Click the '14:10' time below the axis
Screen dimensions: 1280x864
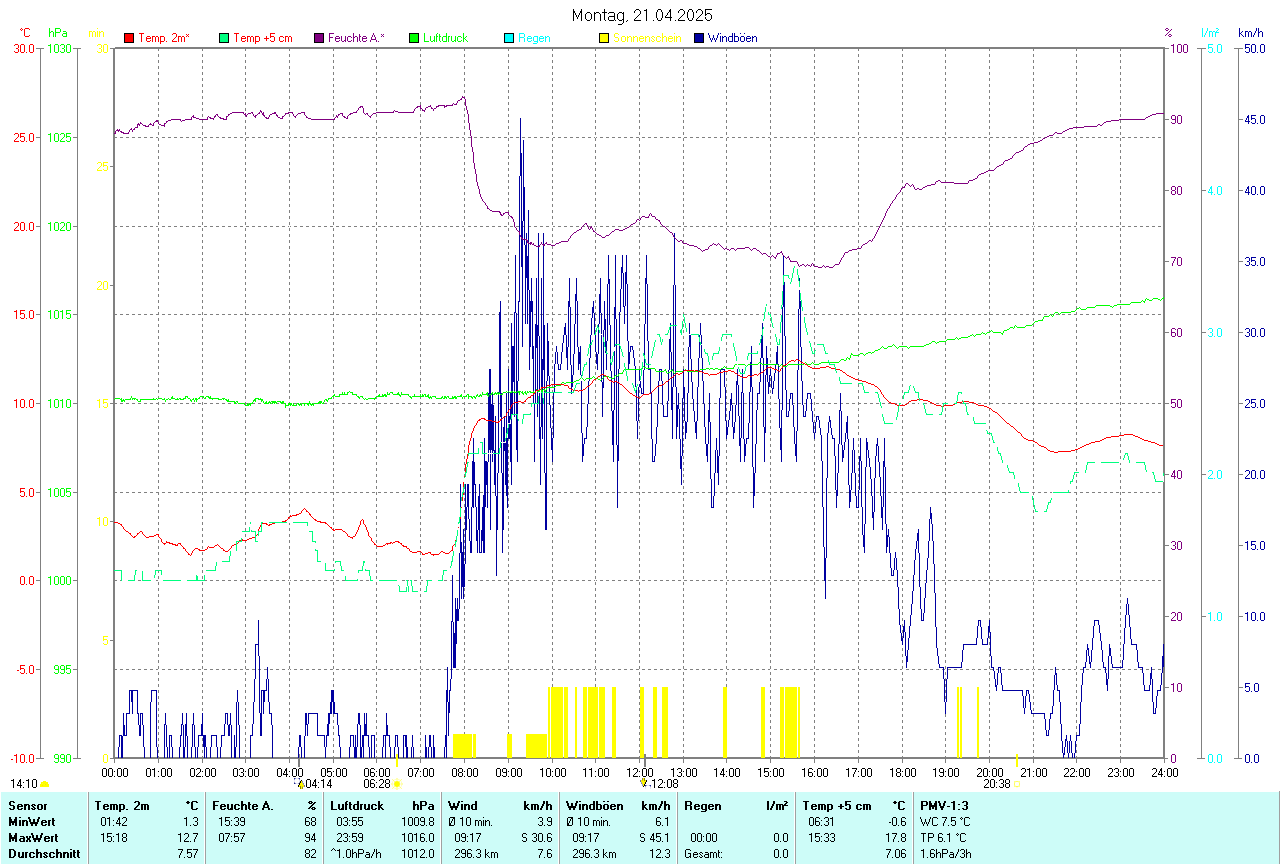pyautogui.click(x=23, y=785)
